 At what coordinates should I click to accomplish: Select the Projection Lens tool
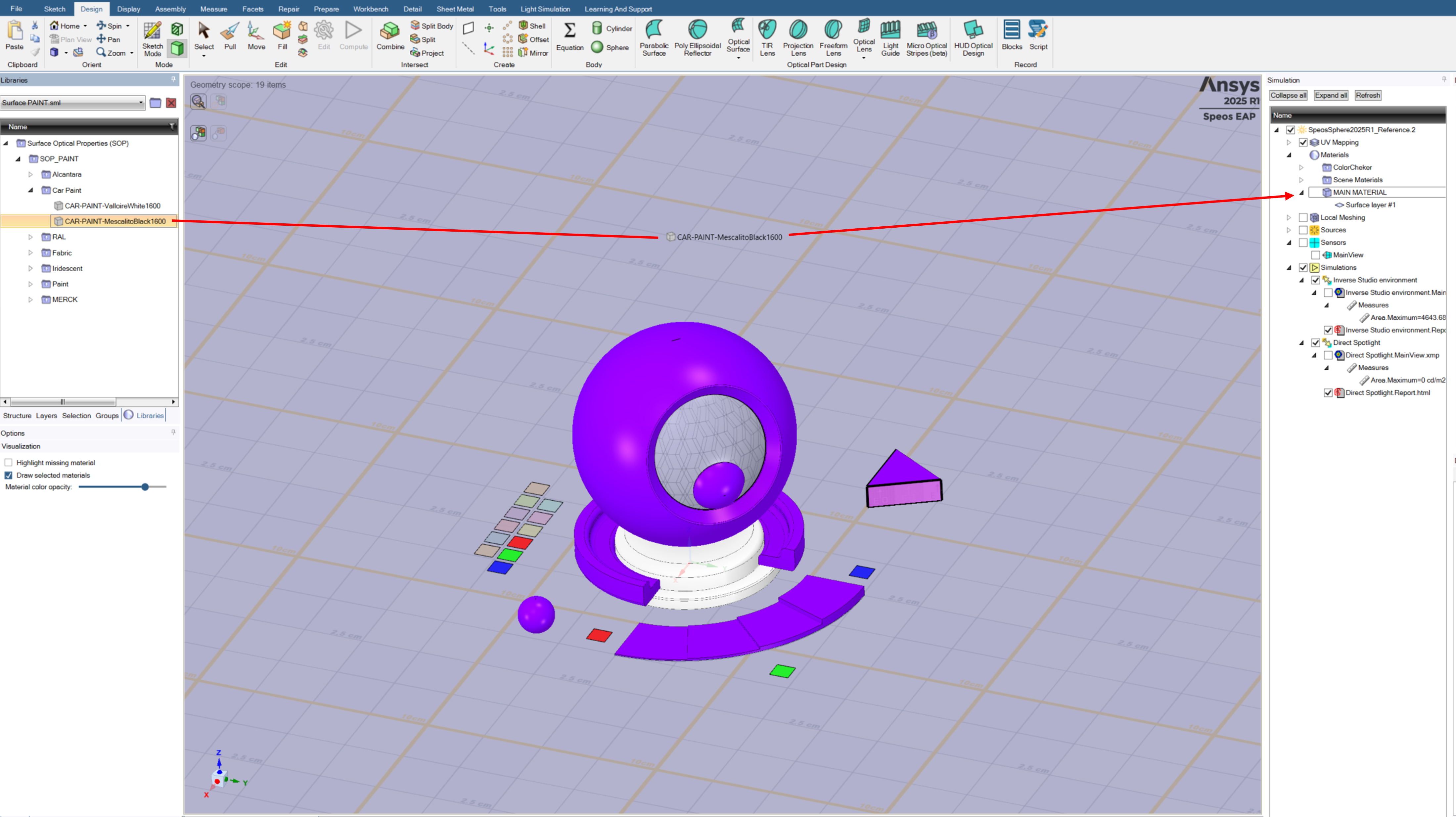tap(798, 38)
